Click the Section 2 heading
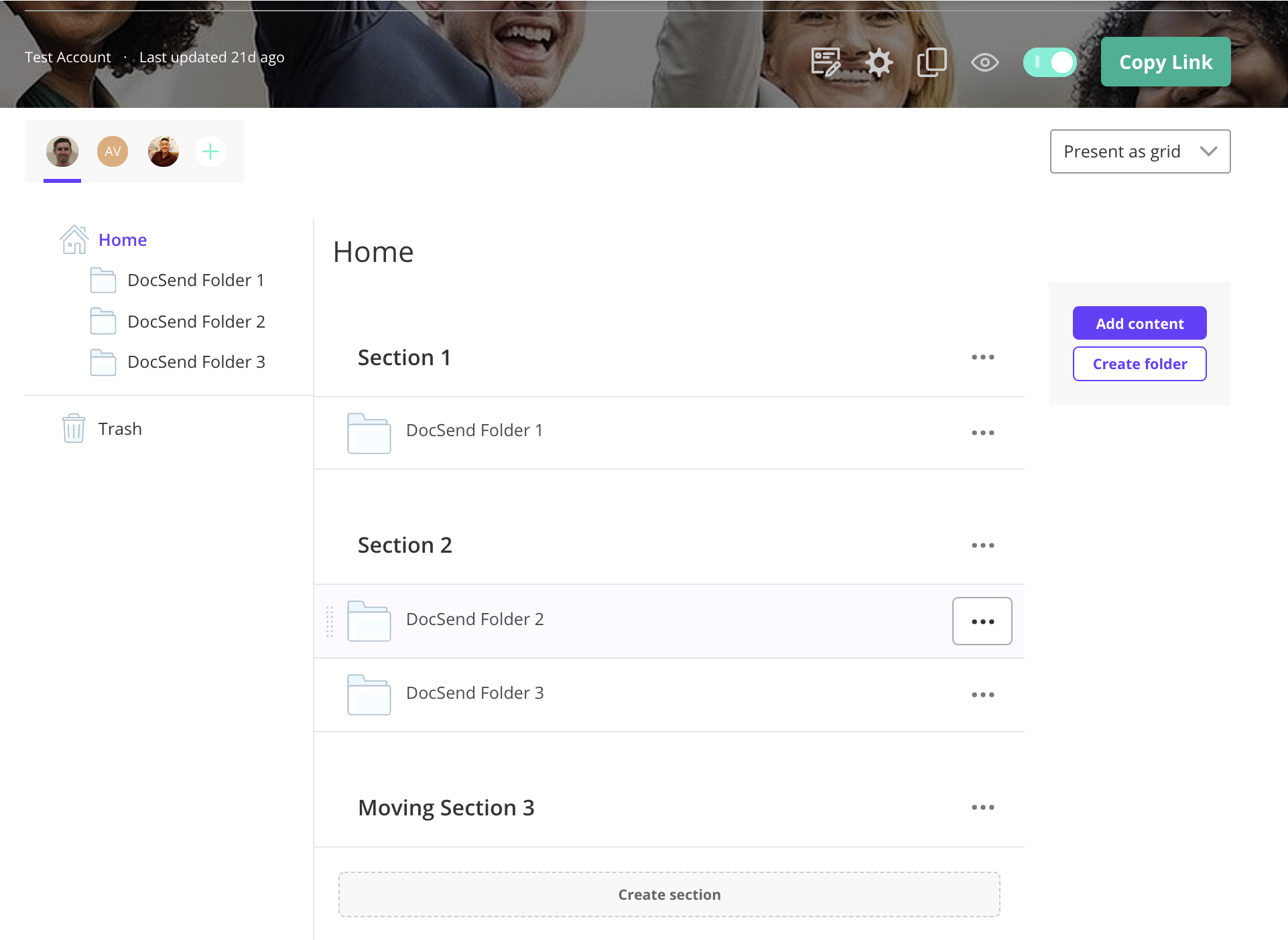 405,545
